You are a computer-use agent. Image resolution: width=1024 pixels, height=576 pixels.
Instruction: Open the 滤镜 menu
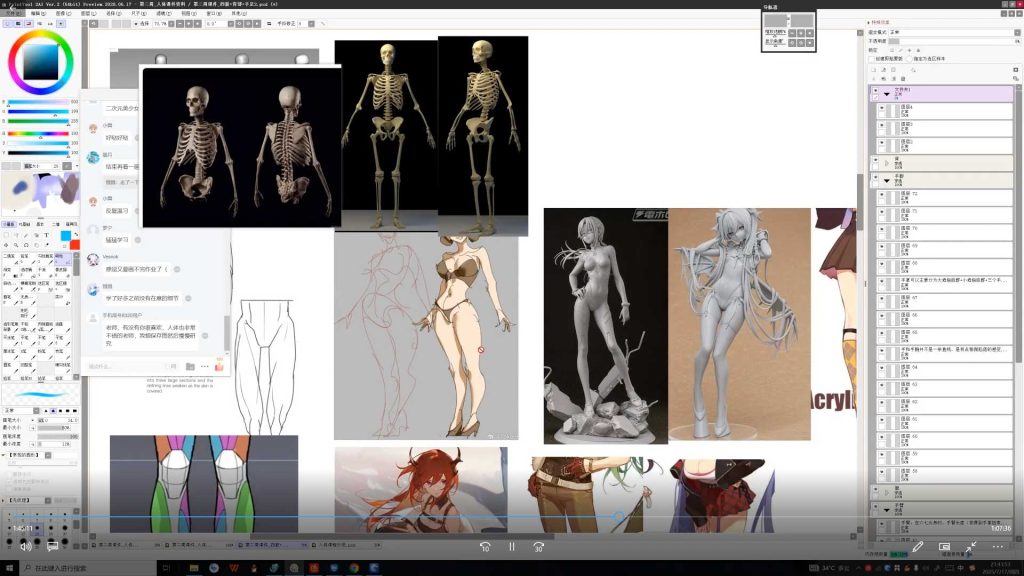tap(164, 13)
